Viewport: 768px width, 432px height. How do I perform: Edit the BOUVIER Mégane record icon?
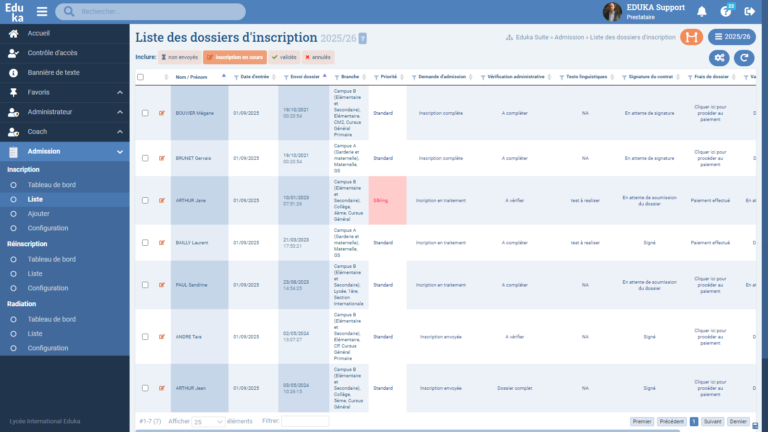pyautogui.click(x=162, y=113)
